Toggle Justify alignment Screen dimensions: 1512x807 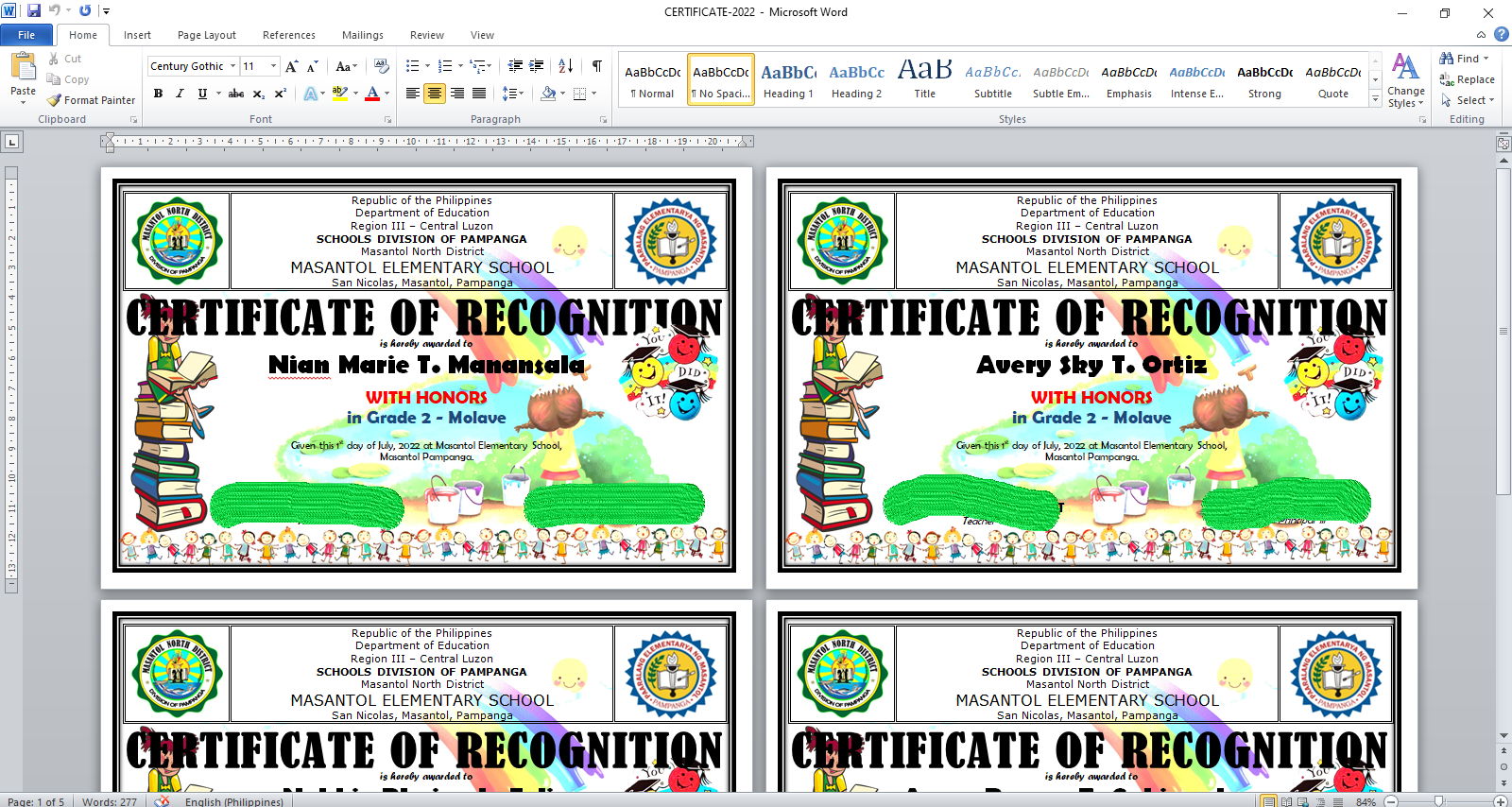coord(479,94)
